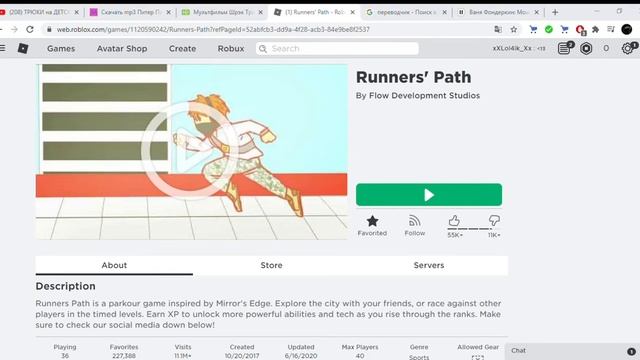
Task: Open the Games menu item
Action: [x=61, y=49]
